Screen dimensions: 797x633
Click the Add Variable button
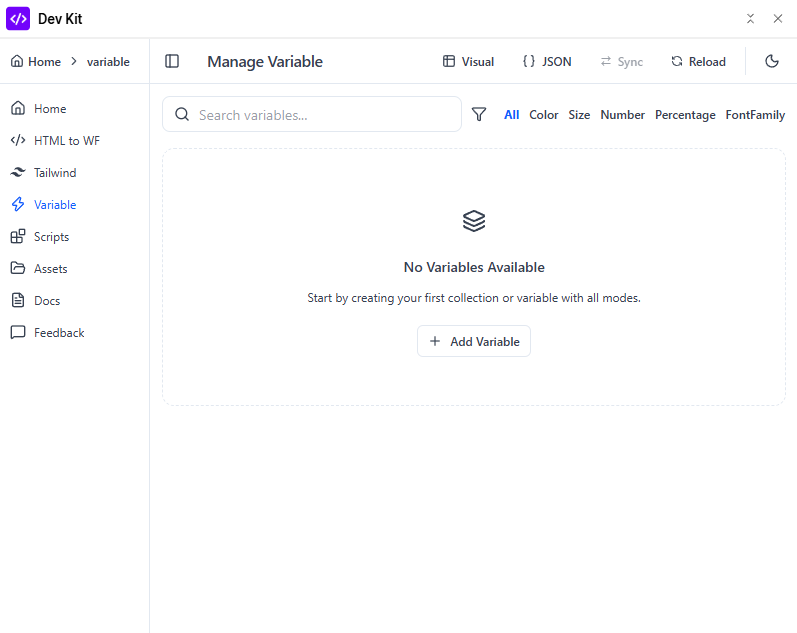474,341
